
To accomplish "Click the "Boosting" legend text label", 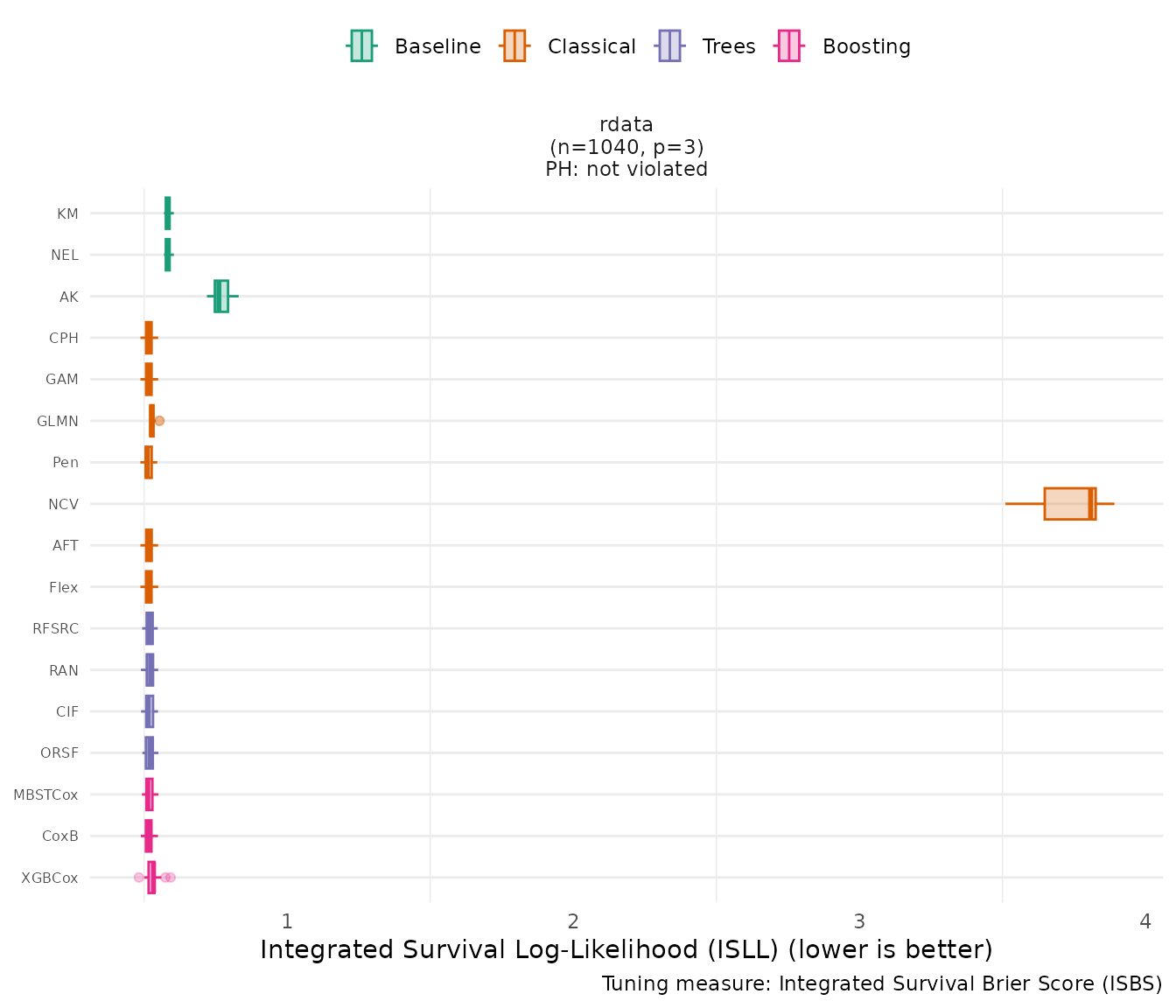I will (x=866, y=46).
